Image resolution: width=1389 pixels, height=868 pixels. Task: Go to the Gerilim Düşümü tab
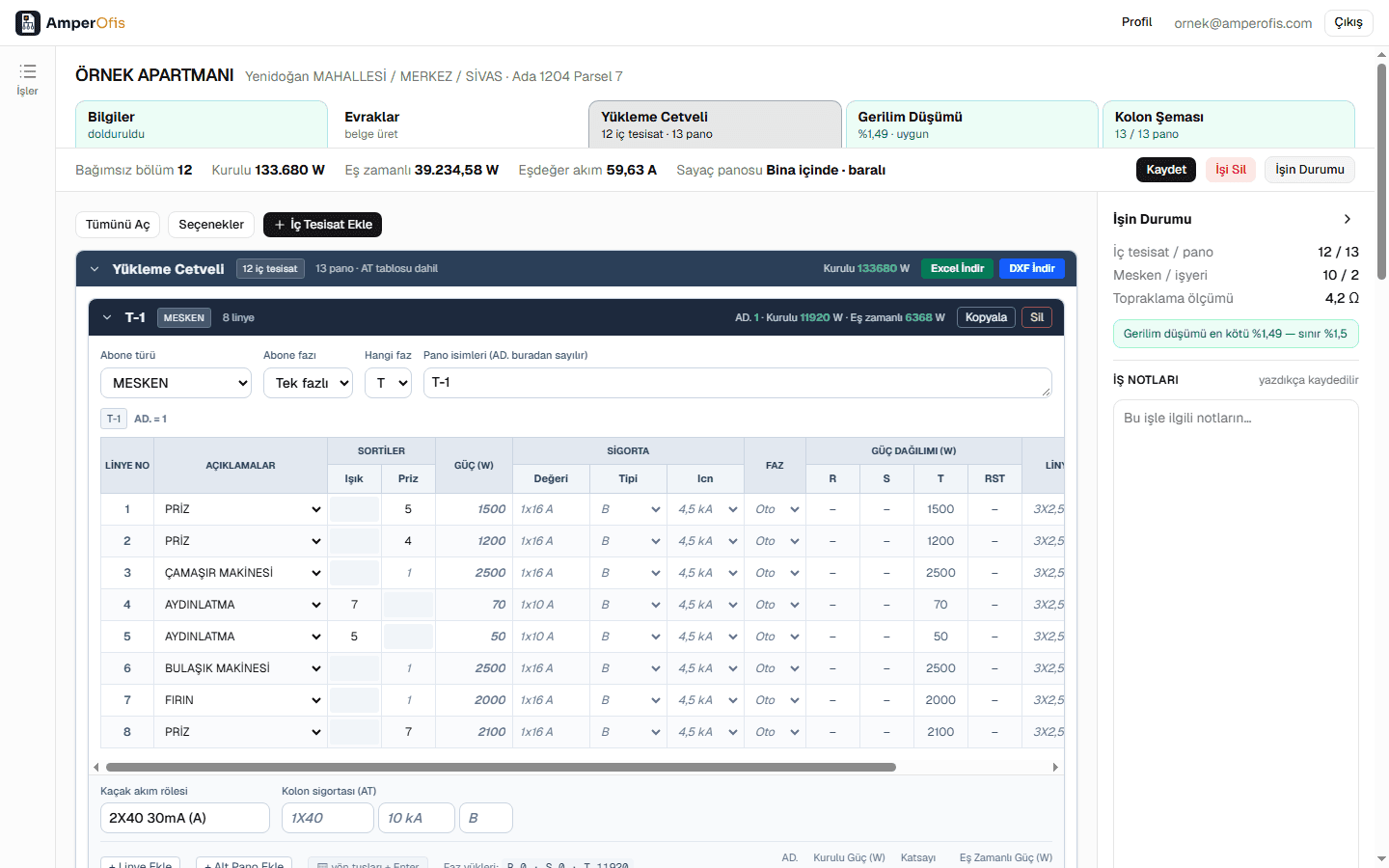(971, 124)
